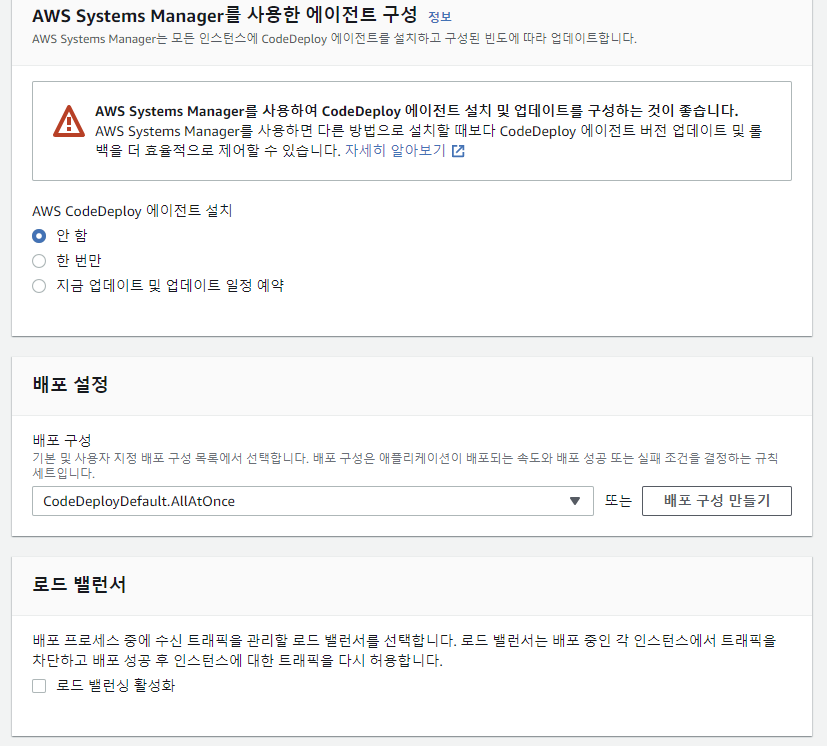This screenshot has width=827, height=746.
Task: Select 지금 업데이트 및 업데이트 일정 예약 option
Action: pos(39,286)
